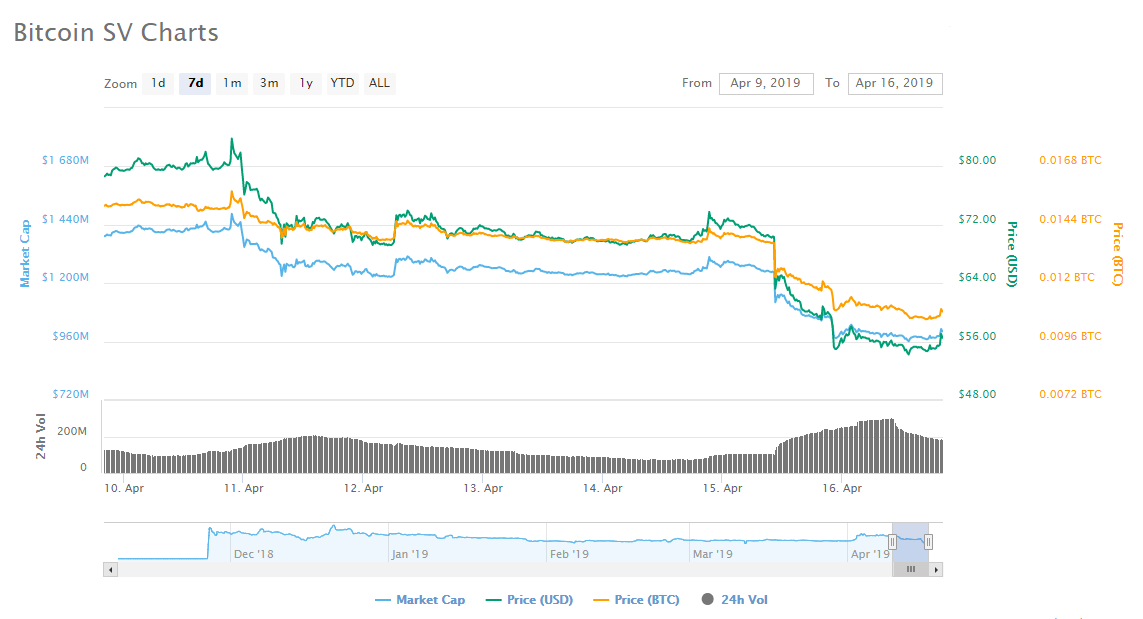Image resolution: width=1143 pixels, height=619 pixels.
Task: Select the 1d zoom preset
Action: coord(157,83)
